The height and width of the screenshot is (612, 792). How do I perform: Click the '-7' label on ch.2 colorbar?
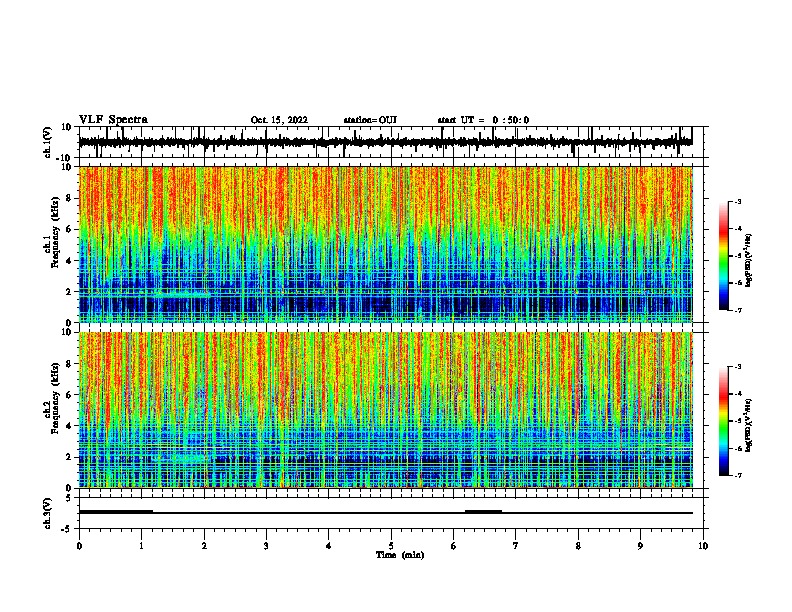coord(737,475)
